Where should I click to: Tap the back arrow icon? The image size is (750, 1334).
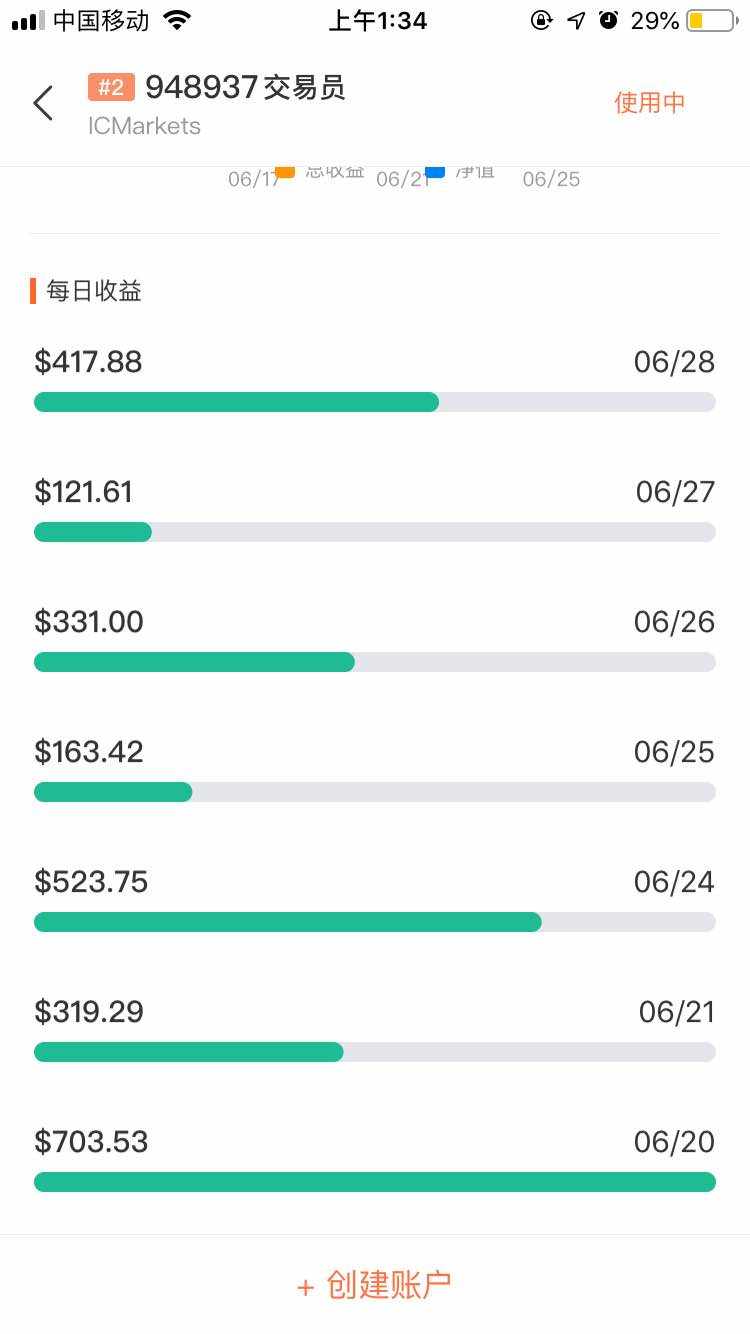pyautogui.click(x=43, y=103)
